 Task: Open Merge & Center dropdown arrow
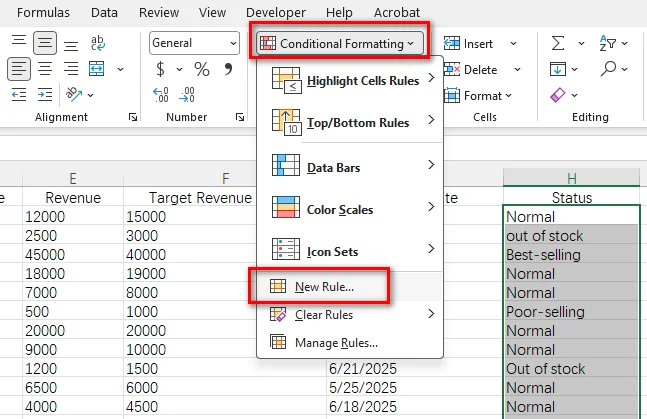tap(120, 69)
